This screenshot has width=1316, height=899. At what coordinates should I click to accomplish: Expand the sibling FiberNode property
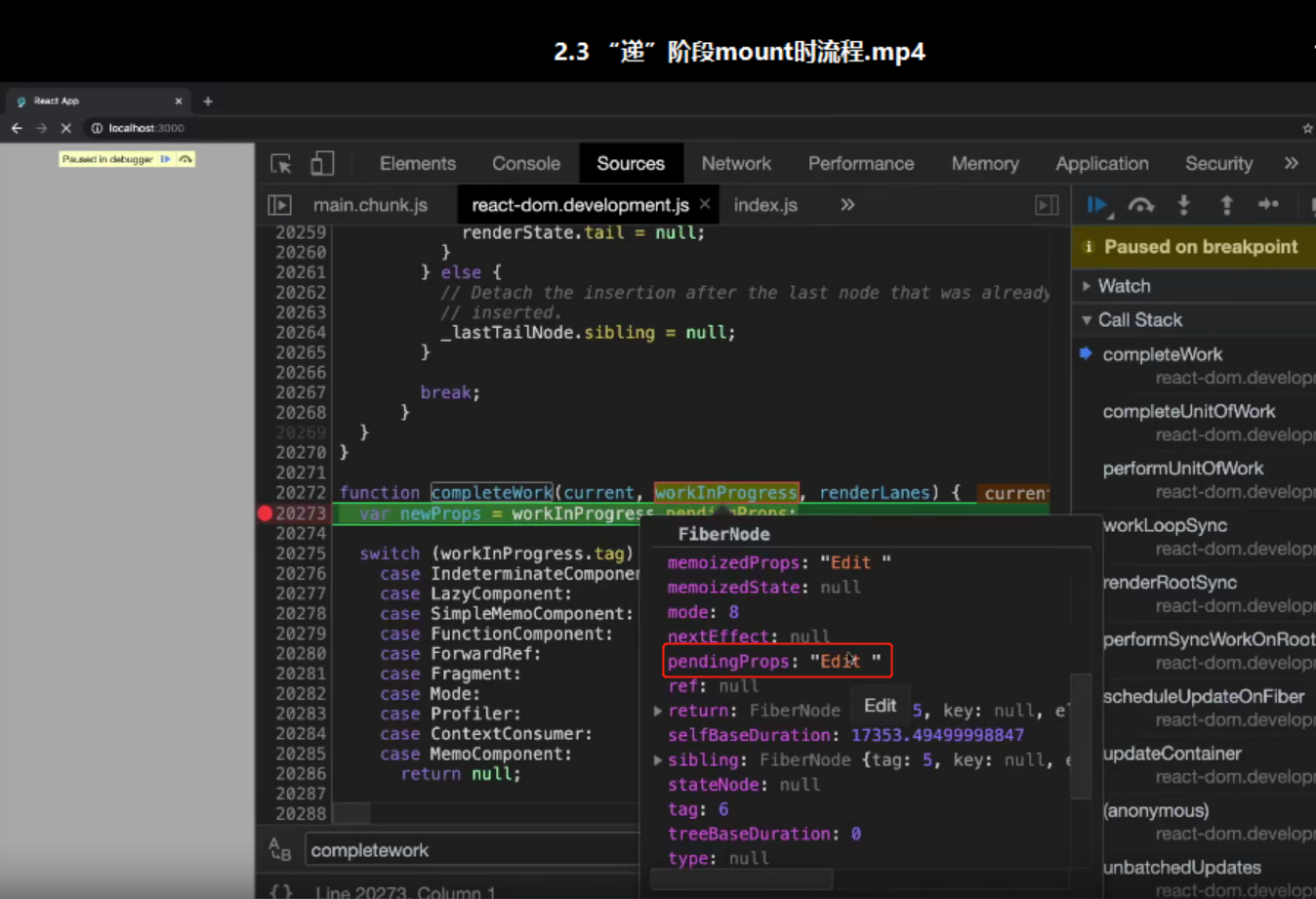[x=658, y=759]
